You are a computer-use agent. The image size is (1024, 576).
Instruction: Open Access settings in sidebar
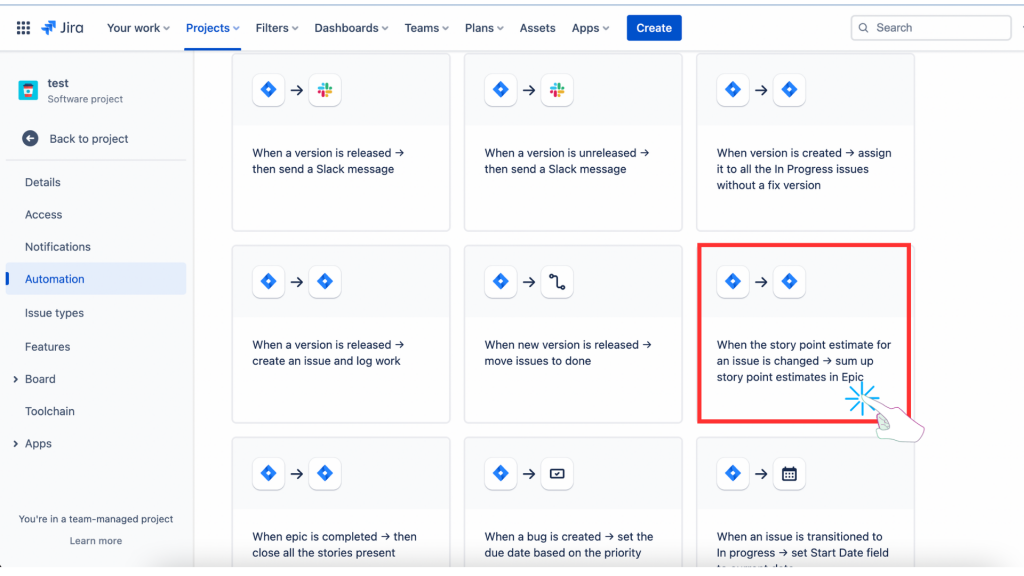(43, 214)
